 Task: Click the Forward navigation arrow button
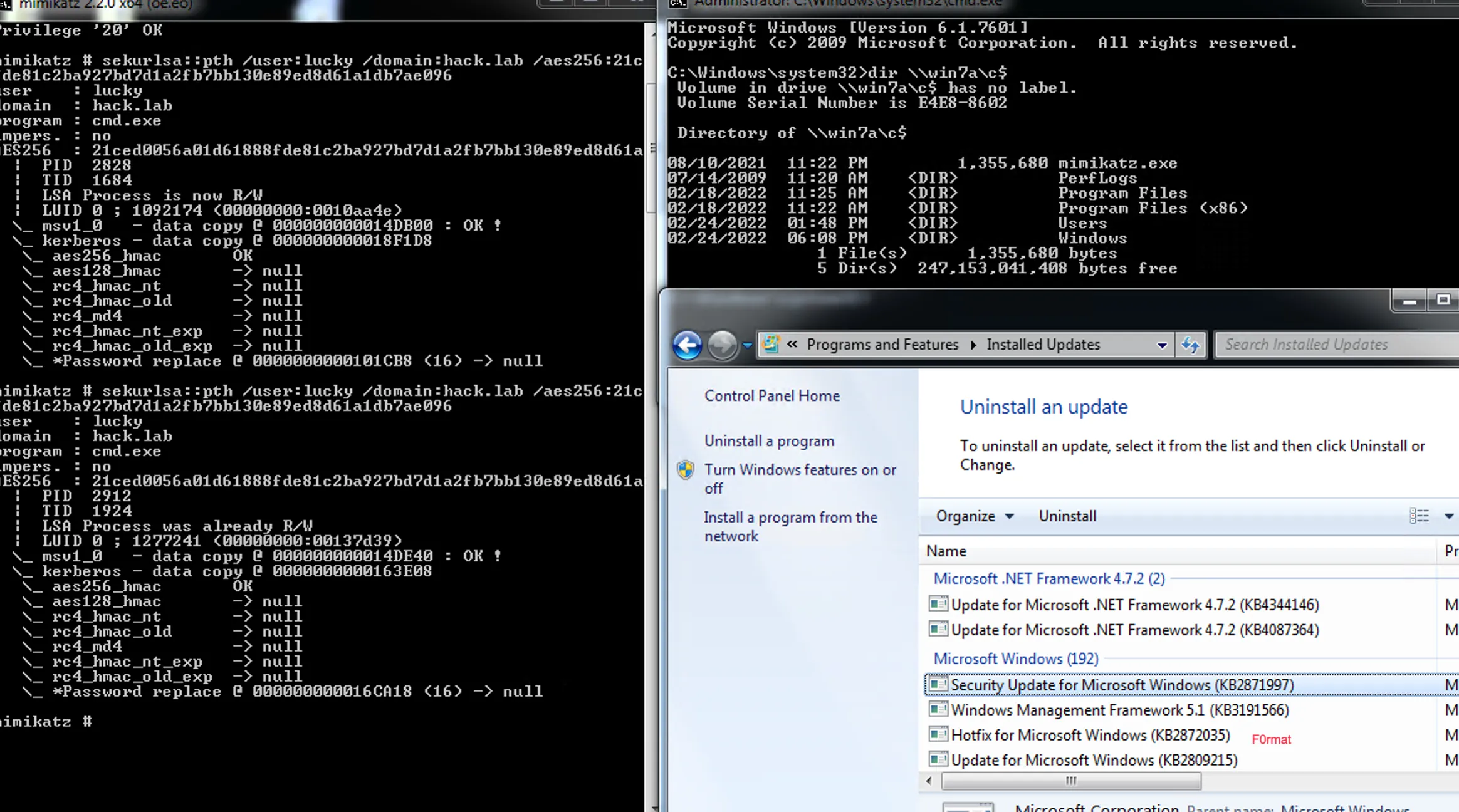point(722,345)
